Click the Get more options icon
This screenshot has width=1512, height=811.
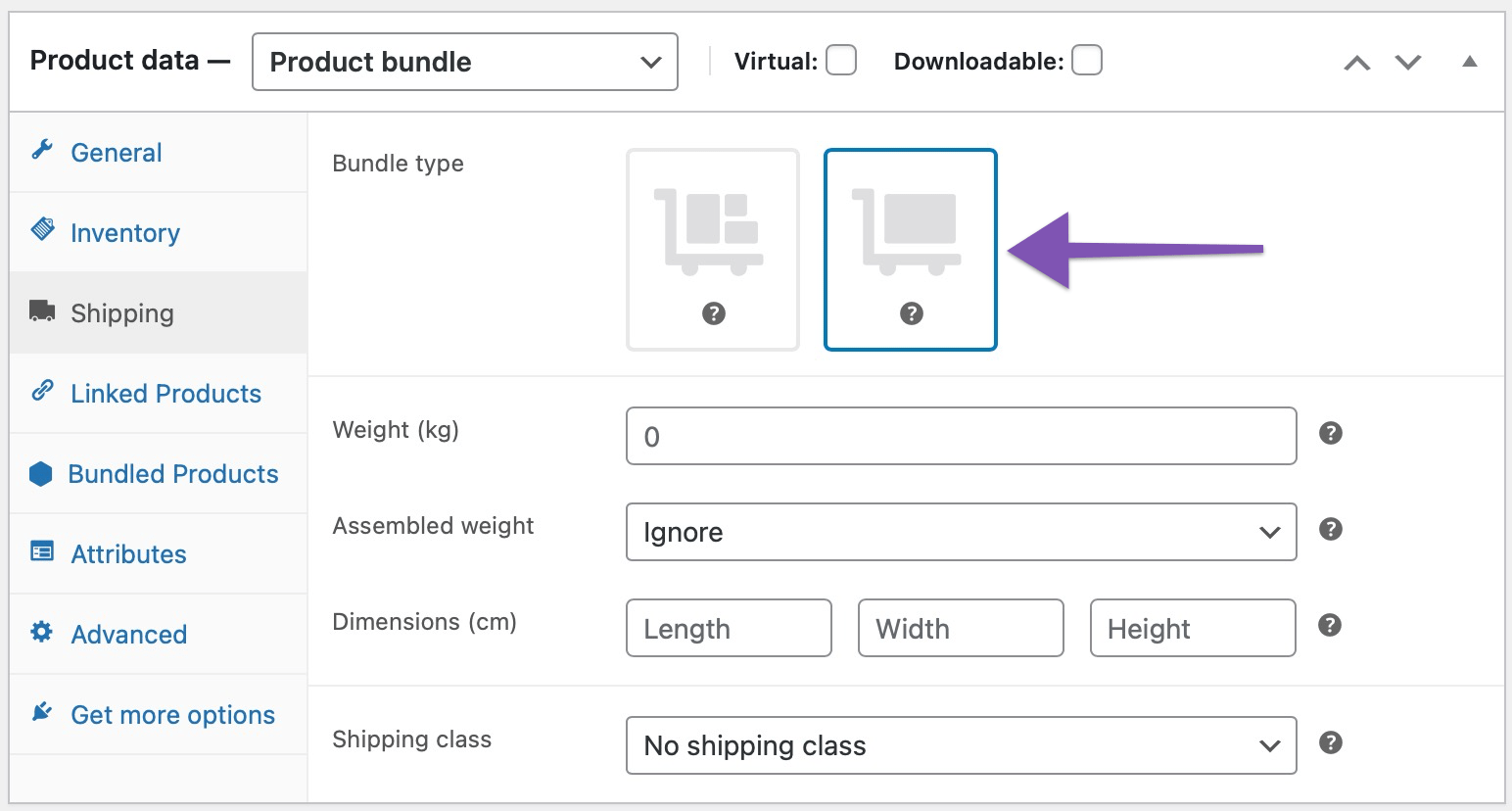[40, 711]
